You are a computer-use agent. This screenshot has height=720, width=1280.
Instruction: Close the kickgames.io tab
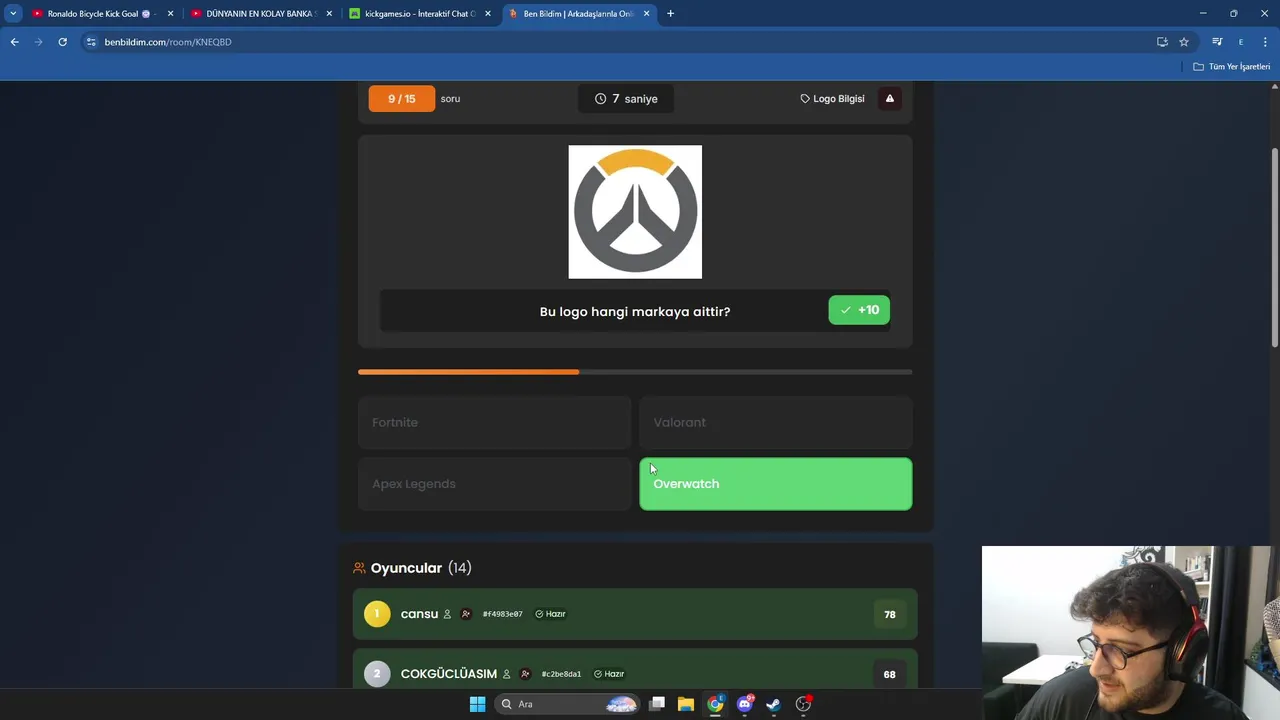[x=488, y=14]
